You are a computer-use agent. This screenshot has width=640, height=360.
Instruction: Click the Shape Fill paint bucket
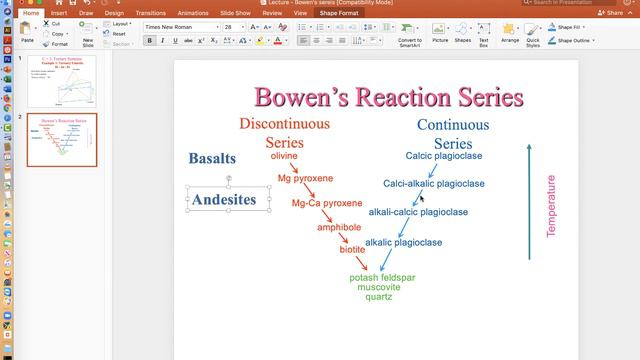[552, 27]
